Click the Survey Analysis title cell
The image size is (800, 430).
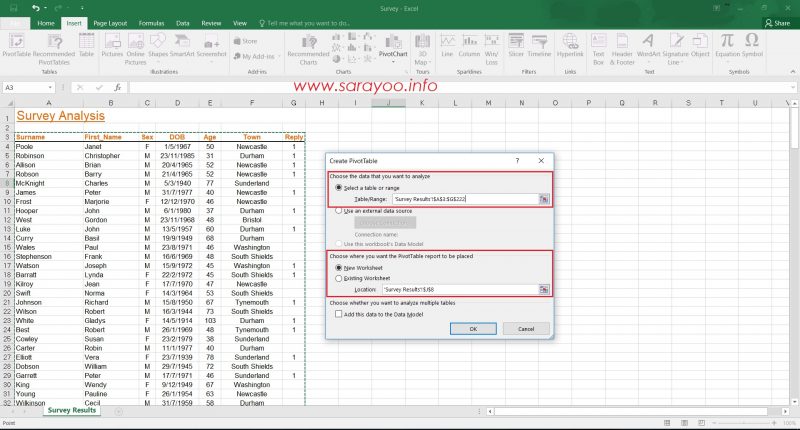(x=60, y=116)
